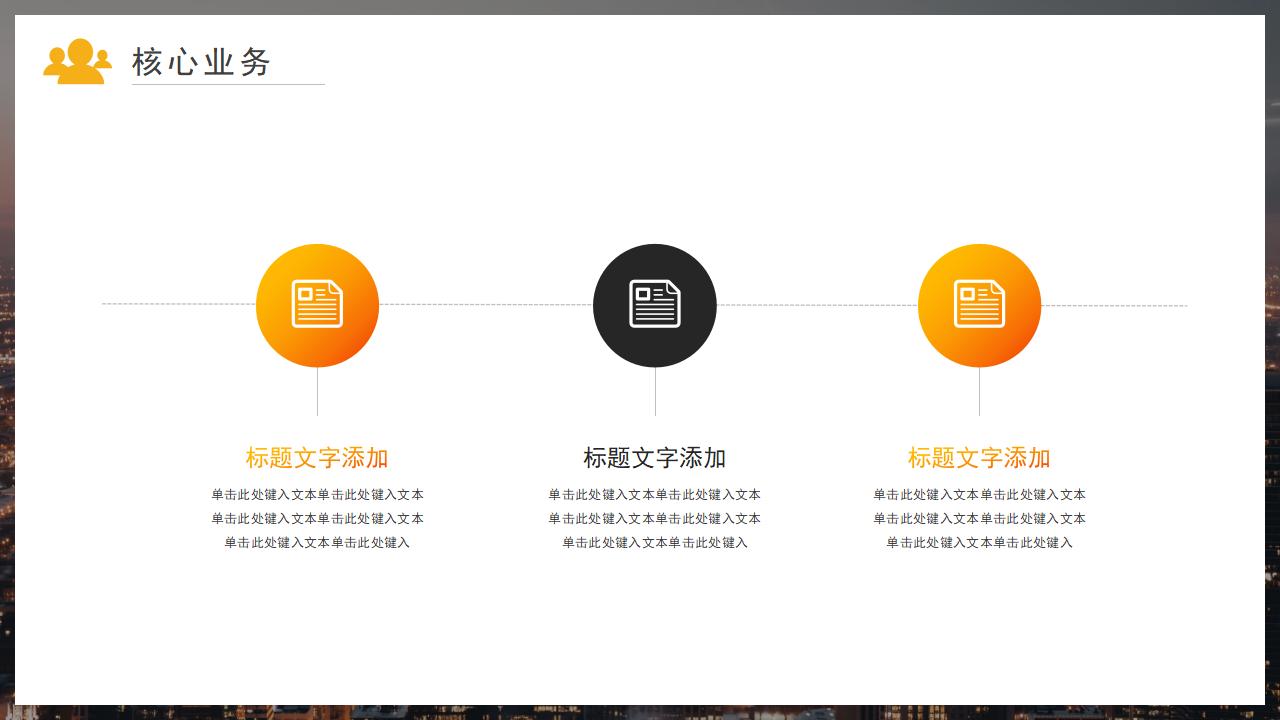Select the right orange 标题文字添加 heading

pos(979,458)
